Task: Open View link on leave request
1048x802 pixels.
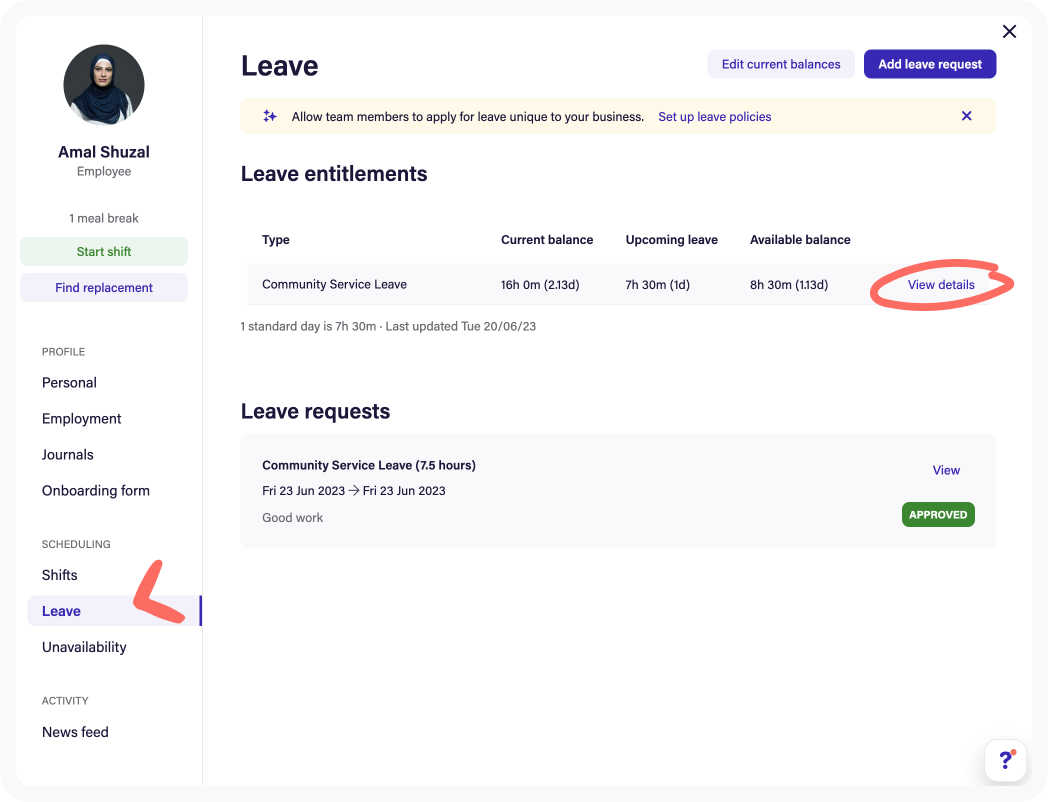Action: (x=946, y=470)
